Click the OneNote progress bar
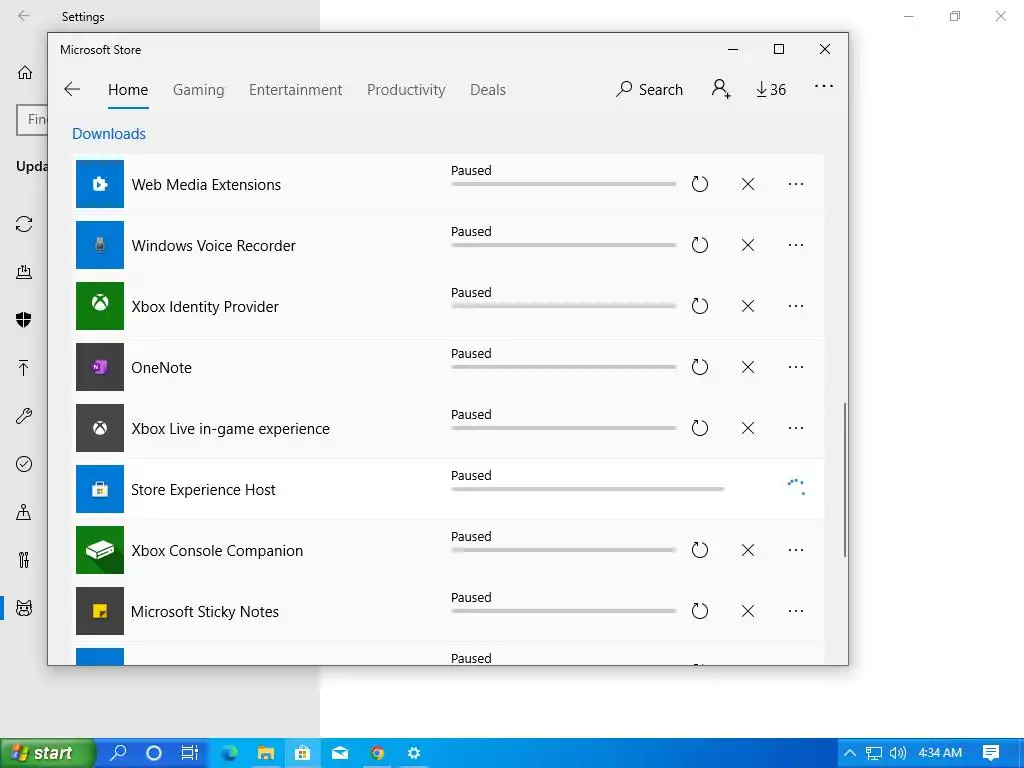Viewport: 1024px width, 768px height. tap(564, 367)
